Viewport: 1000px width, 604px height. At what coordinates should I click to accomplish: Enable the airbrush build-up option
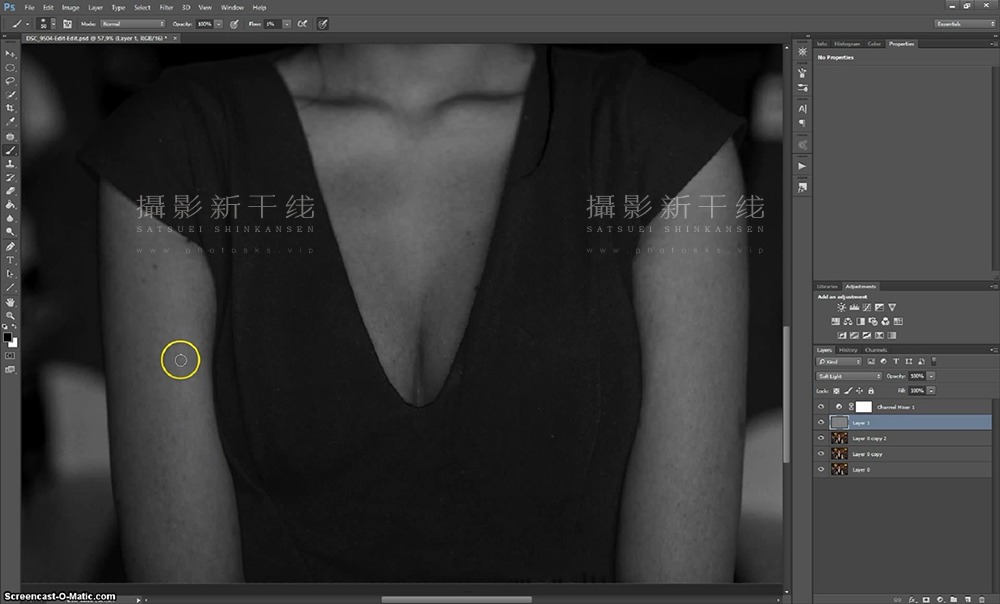[x=302, y=24]
